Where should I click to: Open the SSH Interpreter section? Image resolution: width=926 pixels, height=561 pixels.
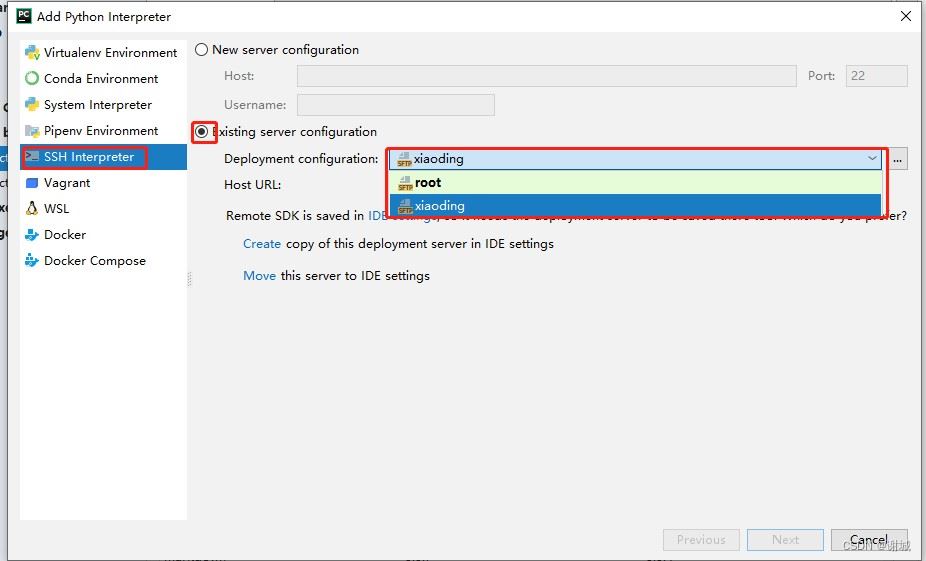(88, 157)
